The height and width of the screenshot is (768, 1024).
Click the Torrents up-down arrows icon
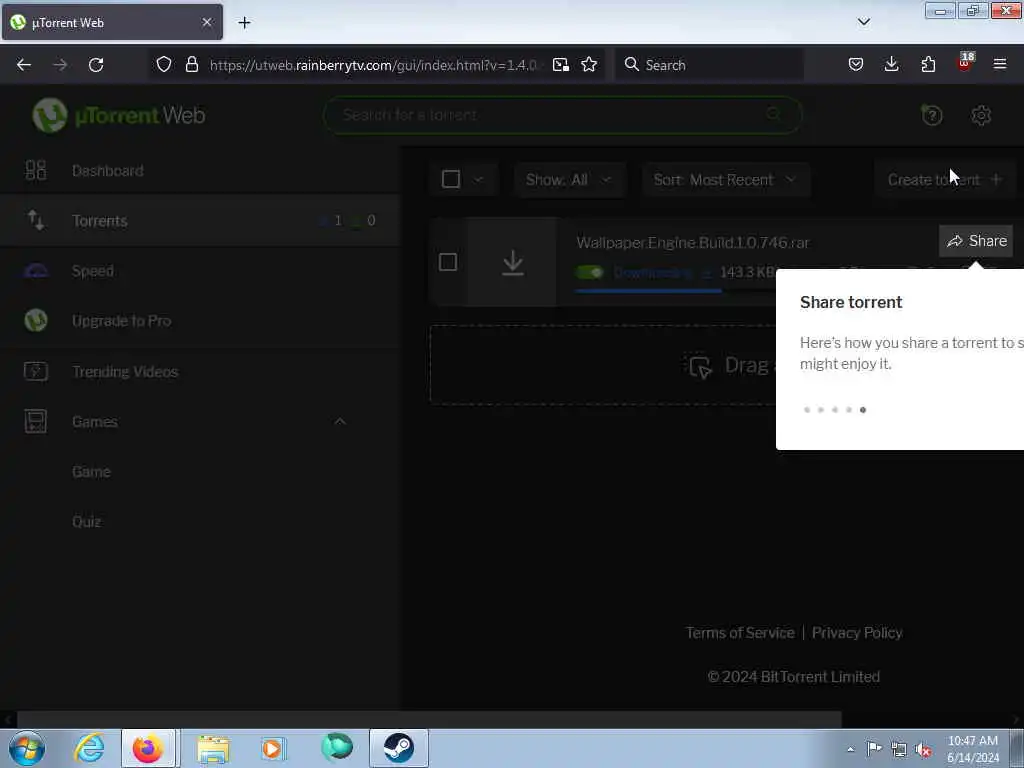pos(36,221)
